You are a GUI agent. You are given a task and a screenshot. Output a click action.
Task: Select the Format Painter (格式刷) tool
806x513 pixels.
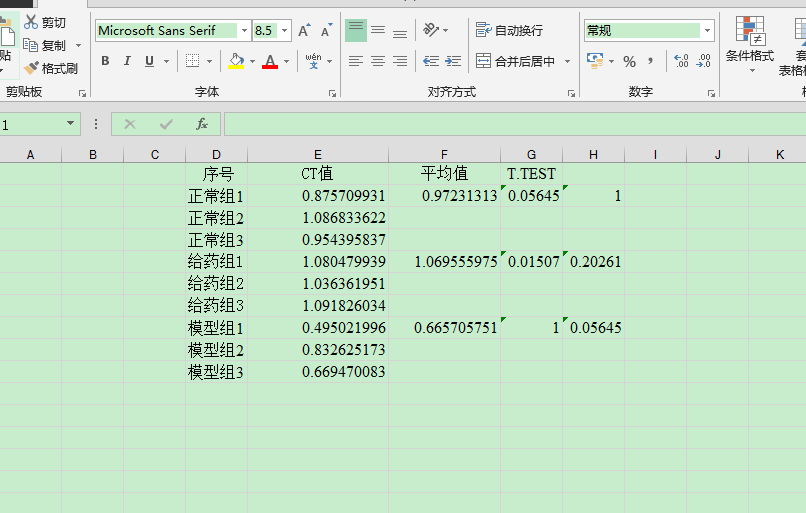click(x=50, y=68)
